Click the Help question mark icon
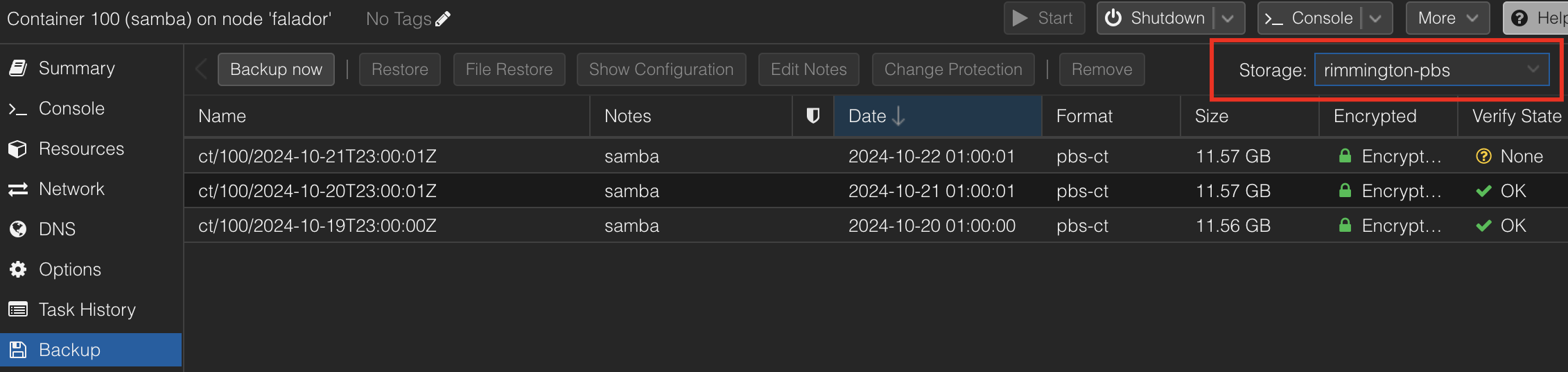 pos(1519,18)
